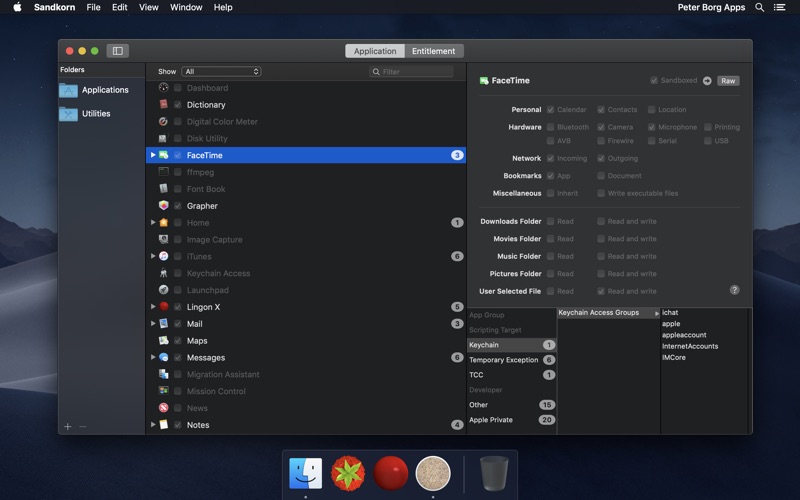Viewport: 800px width, 500px height.
Task: Select the appleaccount keychain group entry
Action: [x=684, y=335]
